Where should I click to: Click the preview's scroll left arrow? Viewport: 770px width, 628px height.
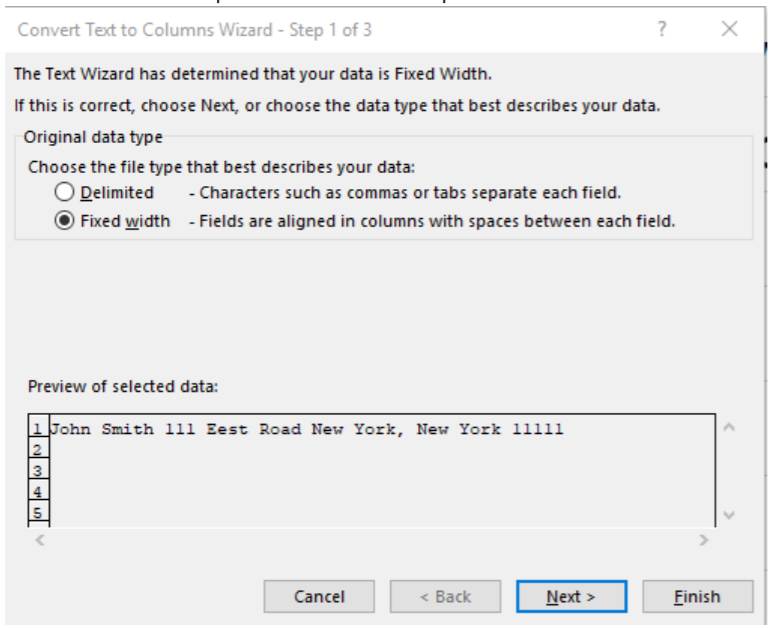tap(39, 541)
